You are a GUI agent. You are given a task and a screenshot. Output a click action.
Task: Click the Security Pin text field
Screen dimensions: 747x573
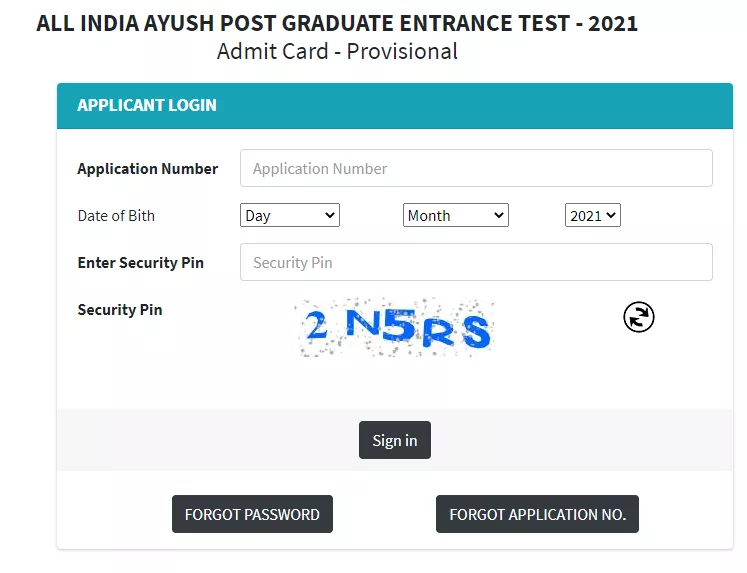[x=476, y=262]
